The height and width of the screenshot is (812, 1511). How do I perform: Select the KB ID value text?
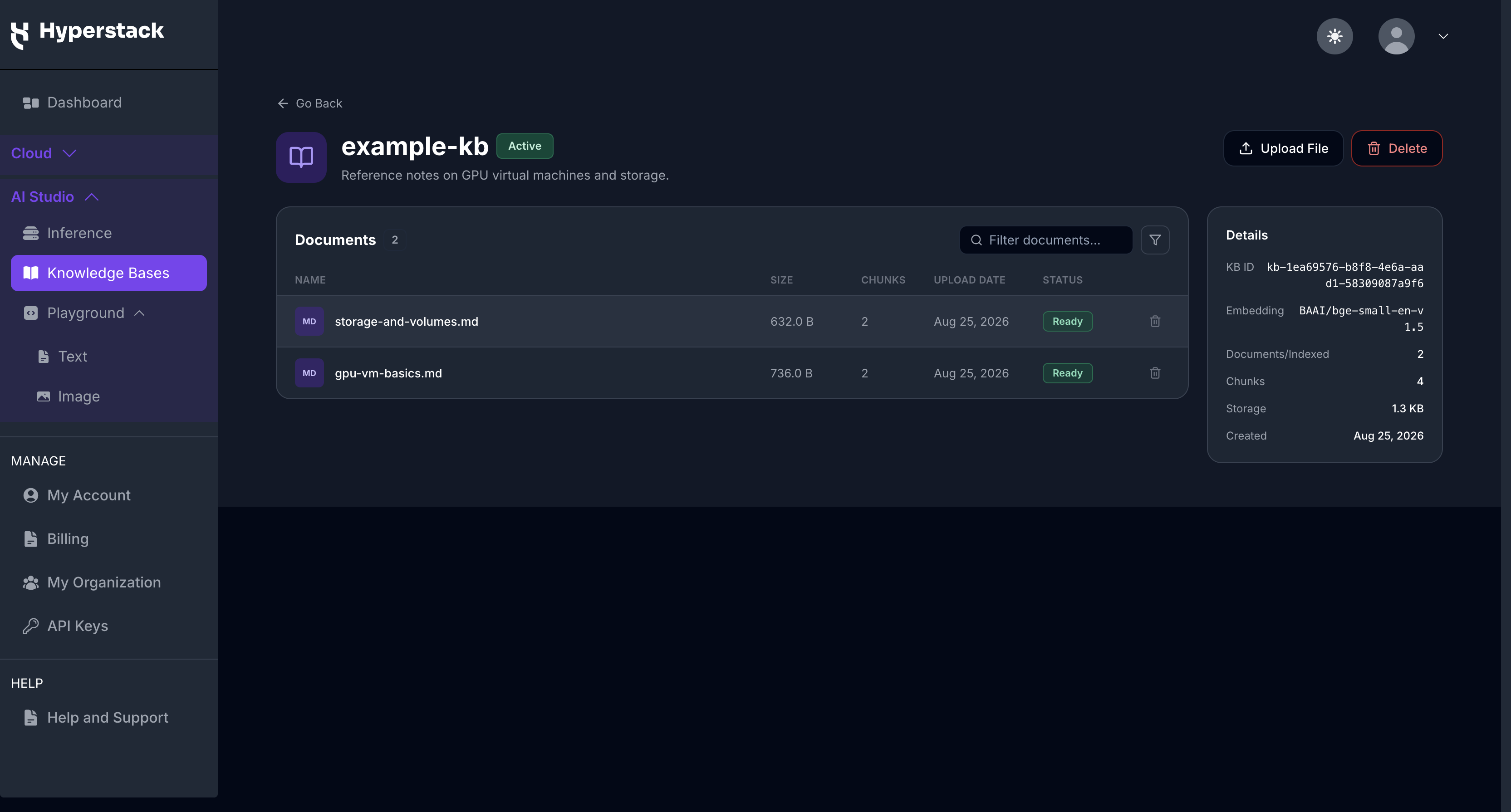[x=1344, y=275]
